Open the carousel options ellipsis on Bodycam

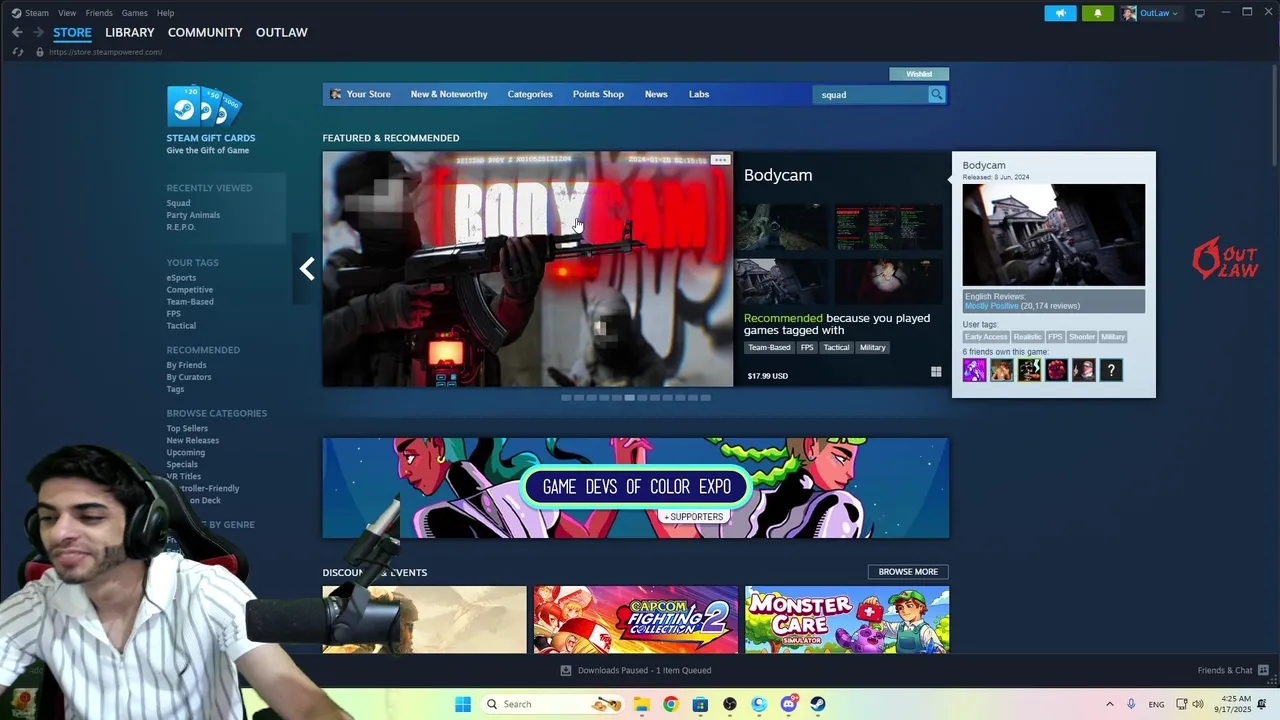[x=720, y=160]
